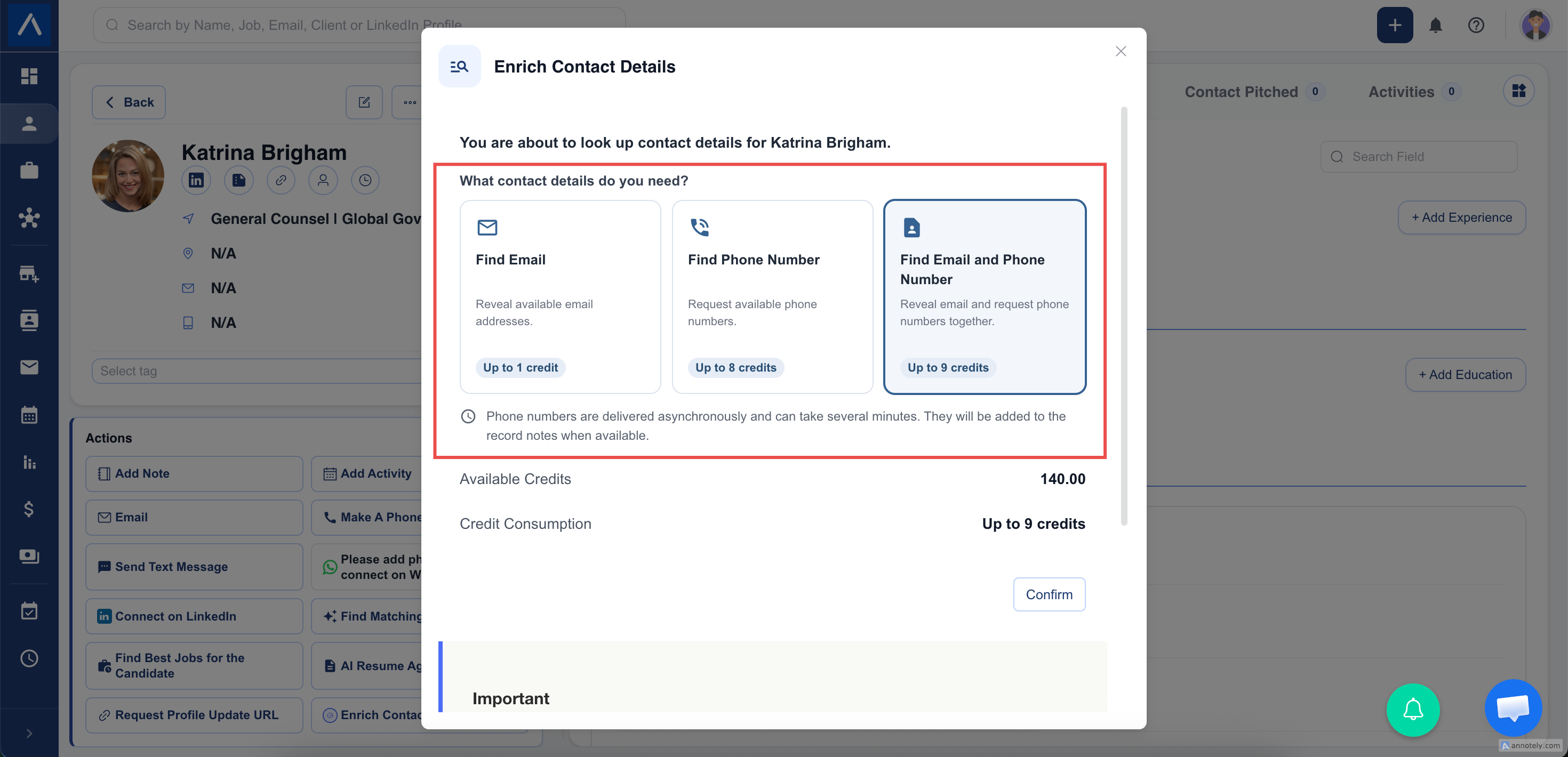Select Find Email and Phone Number card
1568x757 pixels.
point(984,296)
